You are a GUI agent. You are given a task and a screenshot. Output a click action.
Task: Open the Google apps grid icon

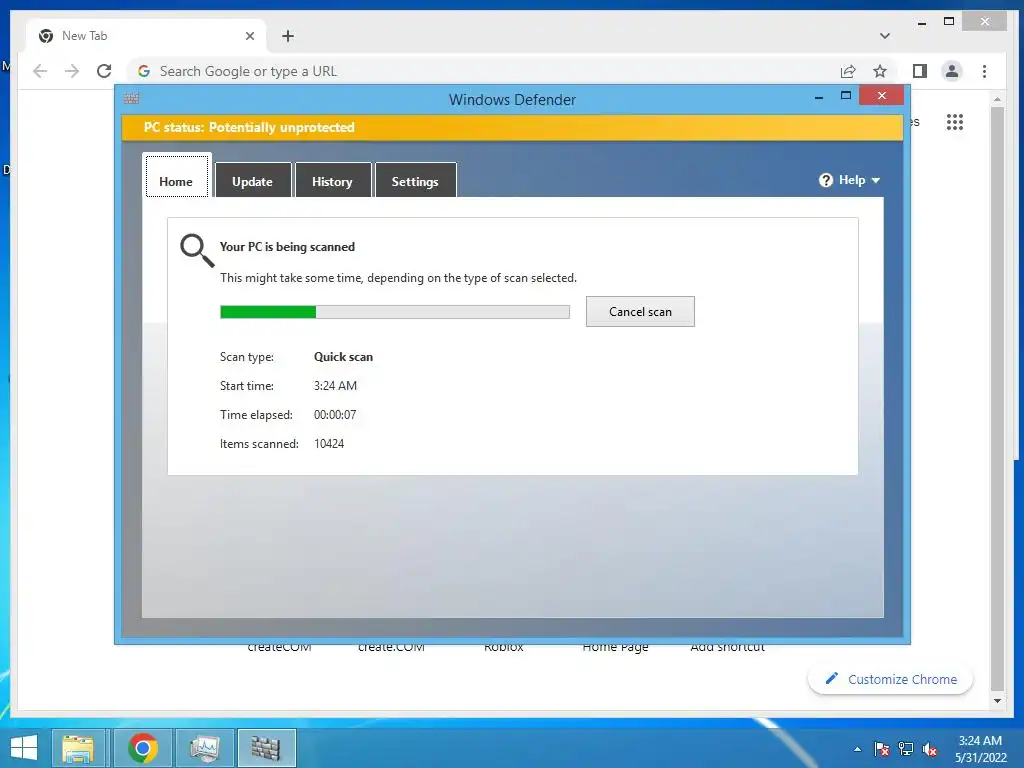click(955, 122)
